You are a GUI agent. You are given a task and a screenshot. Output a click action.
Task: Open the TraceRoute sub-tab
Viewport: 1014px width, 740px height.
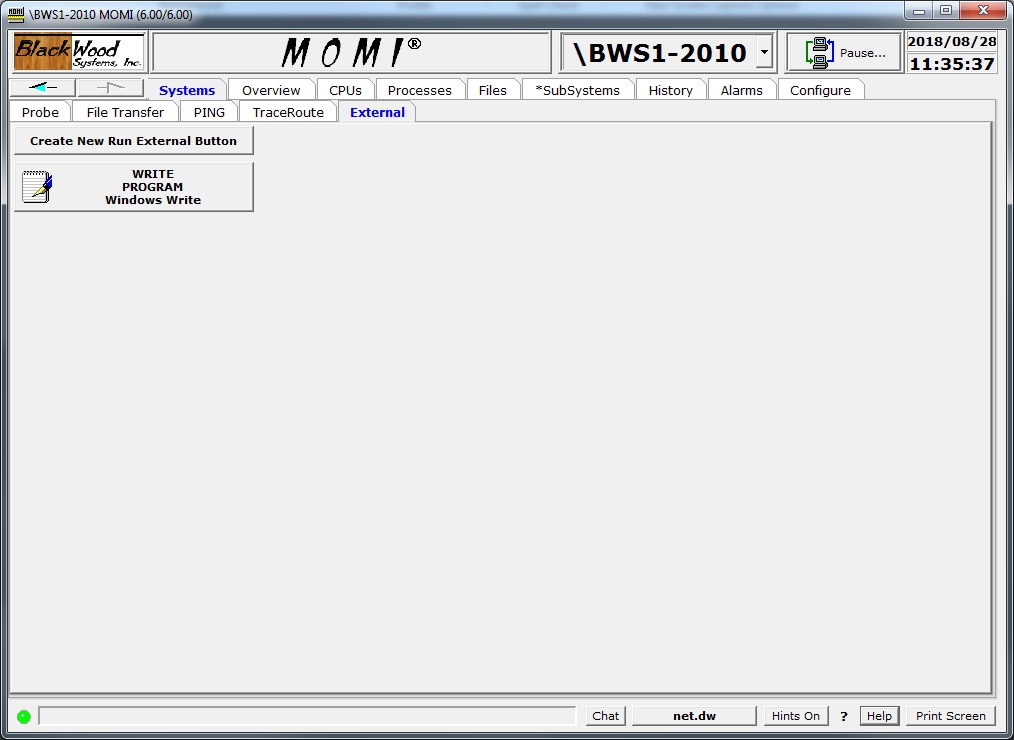(x=288, y=113)
